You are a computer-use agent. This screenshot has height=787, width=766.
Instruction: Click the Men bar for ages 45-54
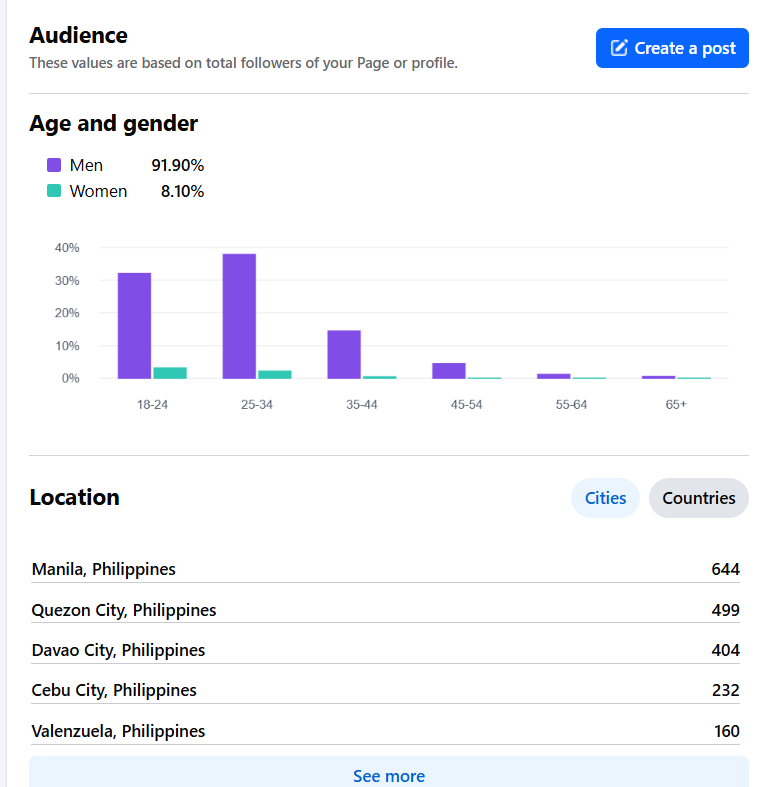449,370
